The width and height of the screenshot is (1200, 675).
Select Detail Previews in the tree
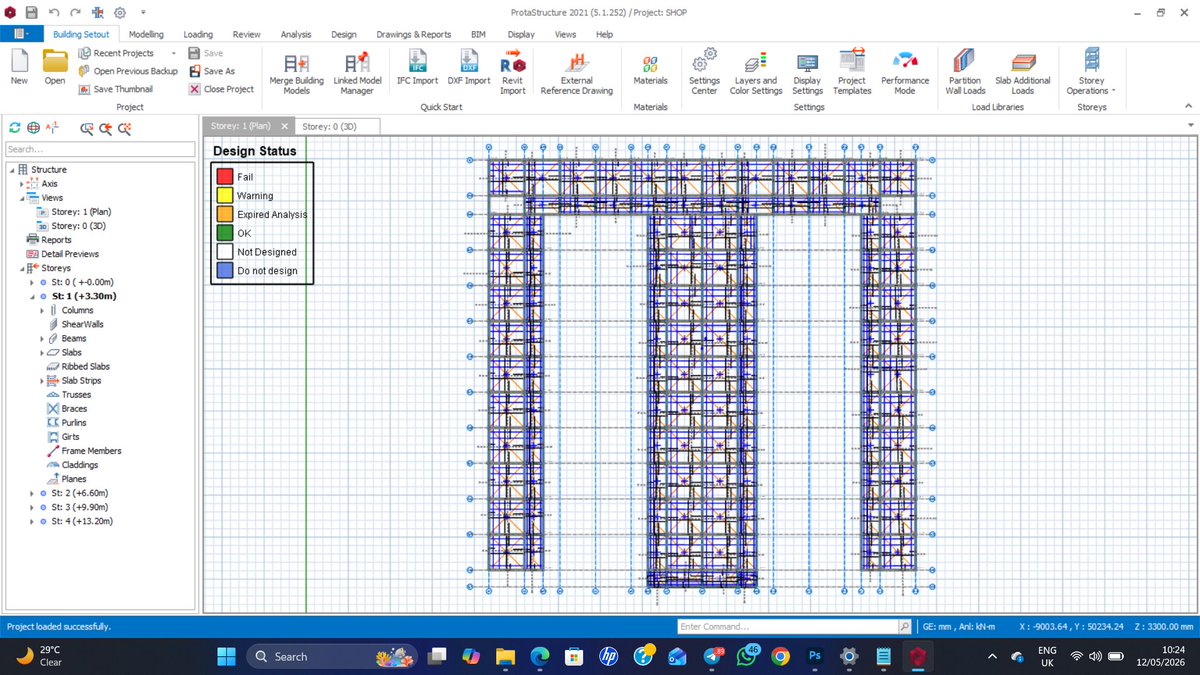click(69, 254)
